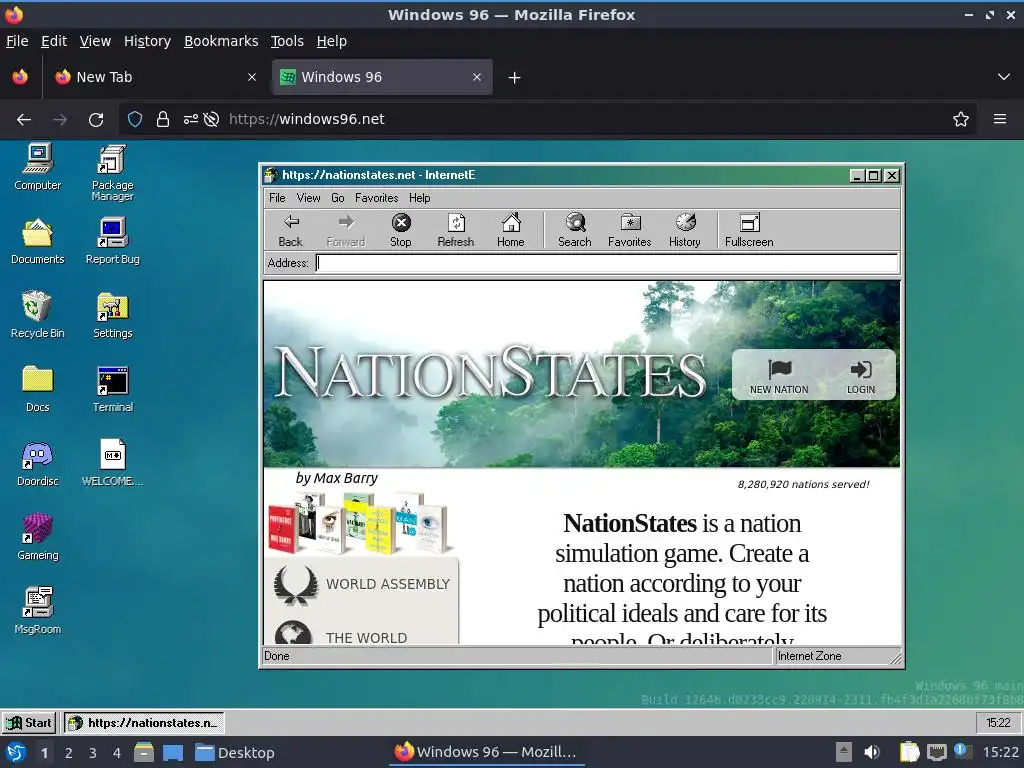Open the WELCOME markdown file icon

(112, 463)
